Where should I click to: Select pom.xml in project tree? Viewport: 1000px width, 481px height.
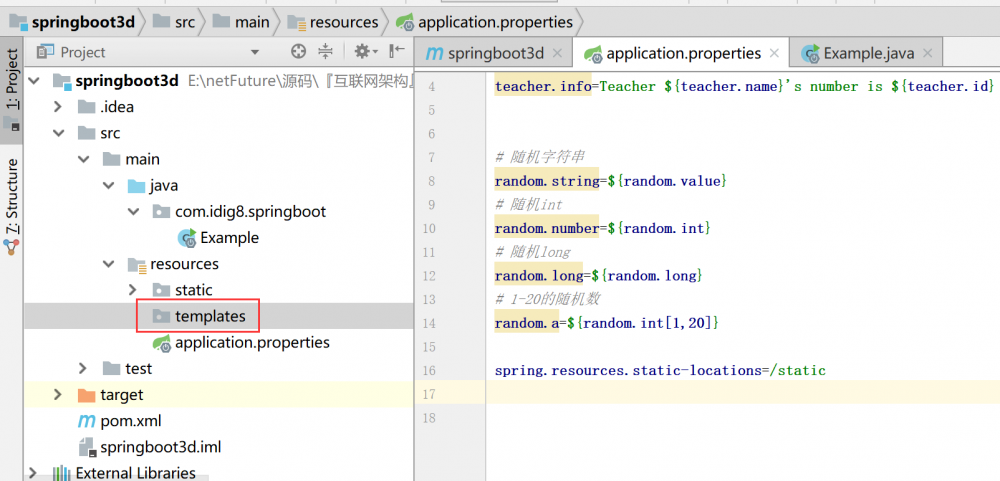coord(131,421)
